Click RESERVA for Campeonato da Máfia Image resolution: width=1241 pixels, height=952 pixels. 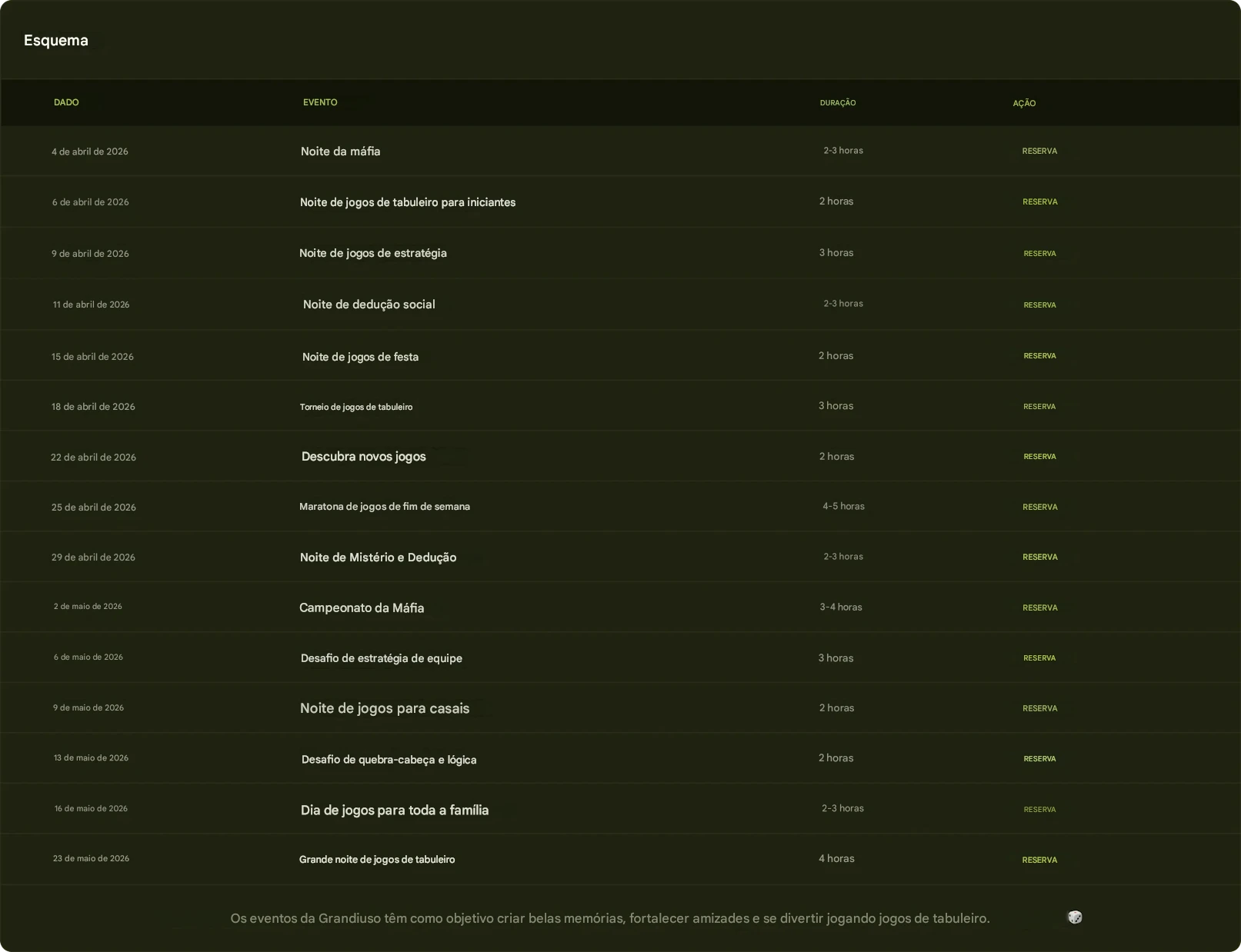click(1040, 608)
